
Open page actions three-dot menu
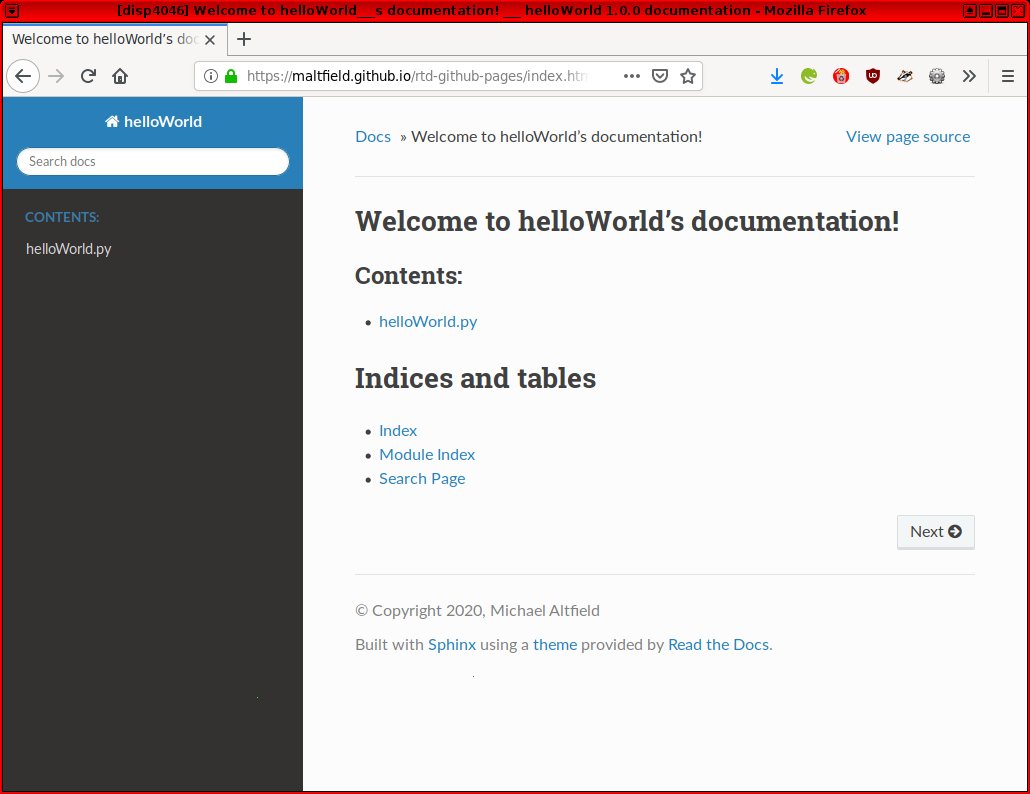pyautogui.click(x=632, y=76)
